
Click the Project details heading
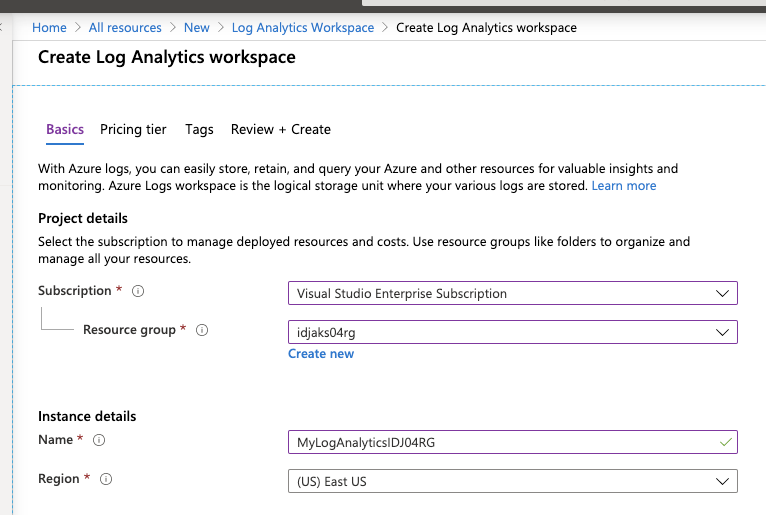[83, 218]
